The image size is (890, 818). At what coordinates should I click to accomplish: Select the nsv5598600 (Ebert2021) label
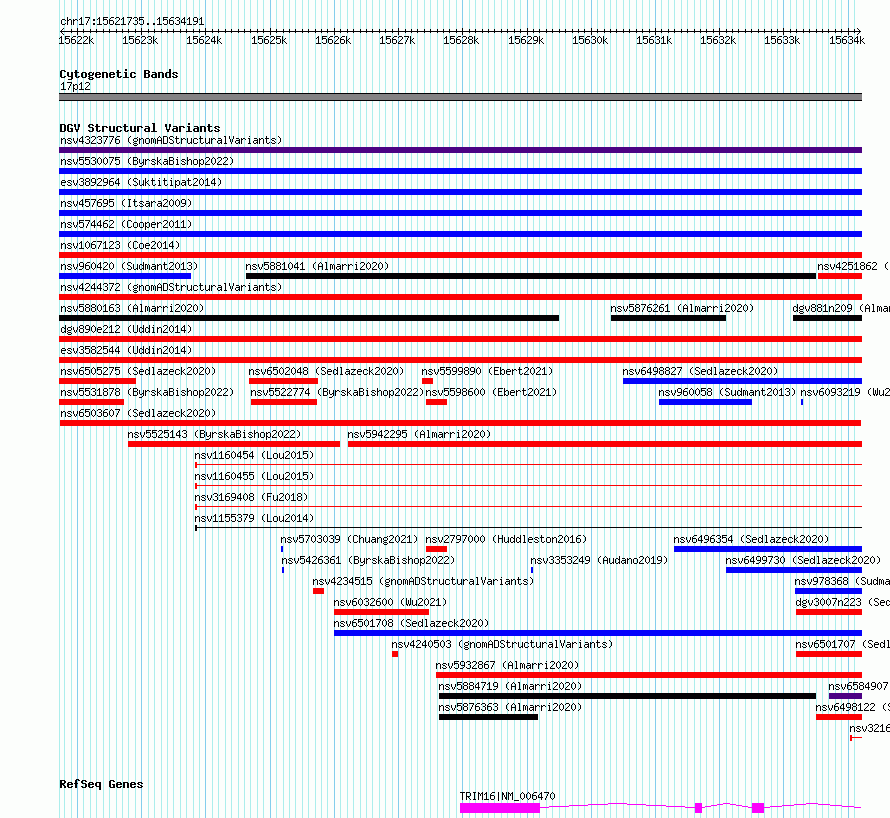click(x=491, y=392)
